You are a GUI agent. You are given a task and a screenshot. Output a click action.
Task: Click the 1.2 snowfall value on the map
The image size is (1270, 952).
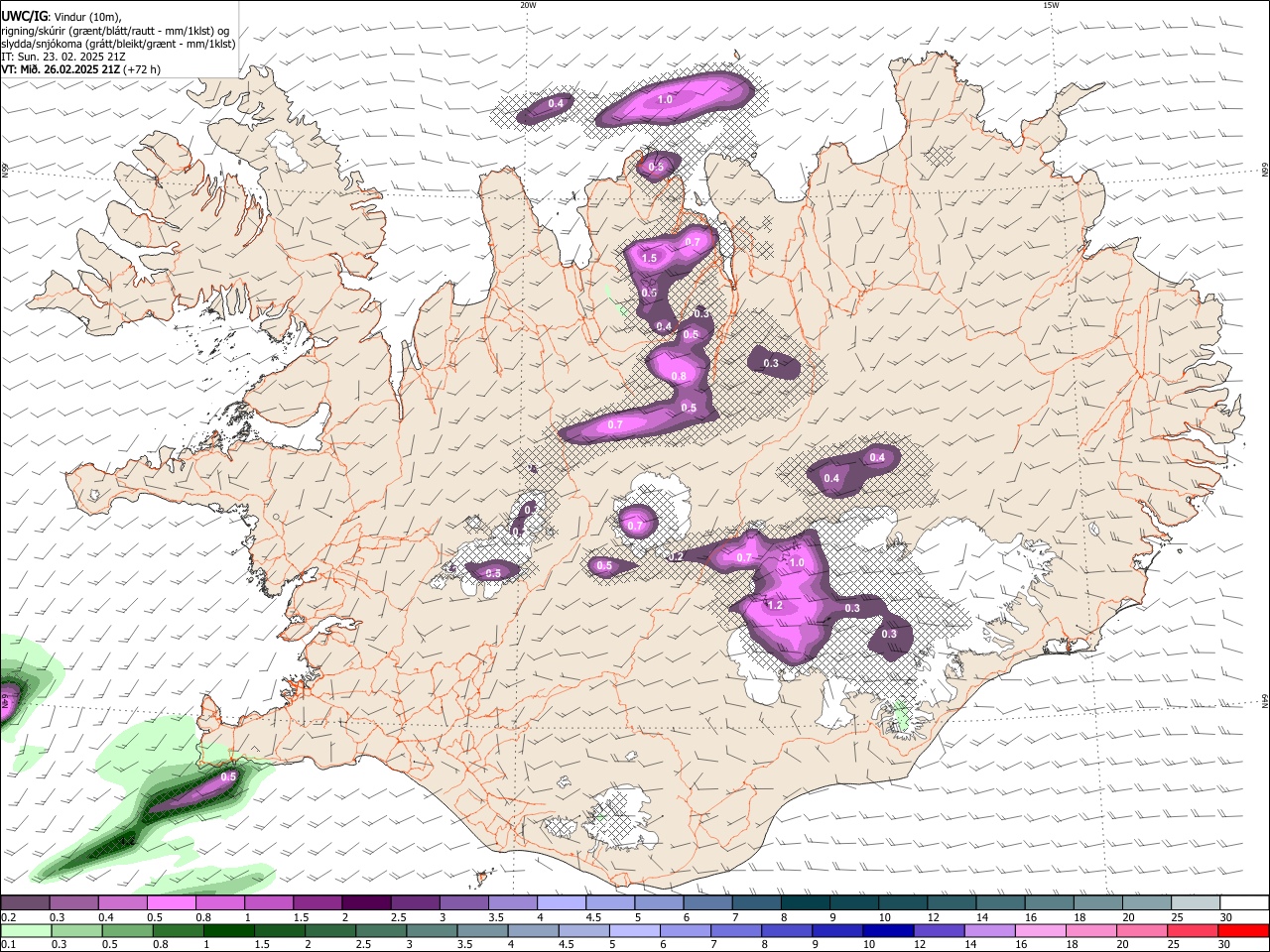point(776,605)
